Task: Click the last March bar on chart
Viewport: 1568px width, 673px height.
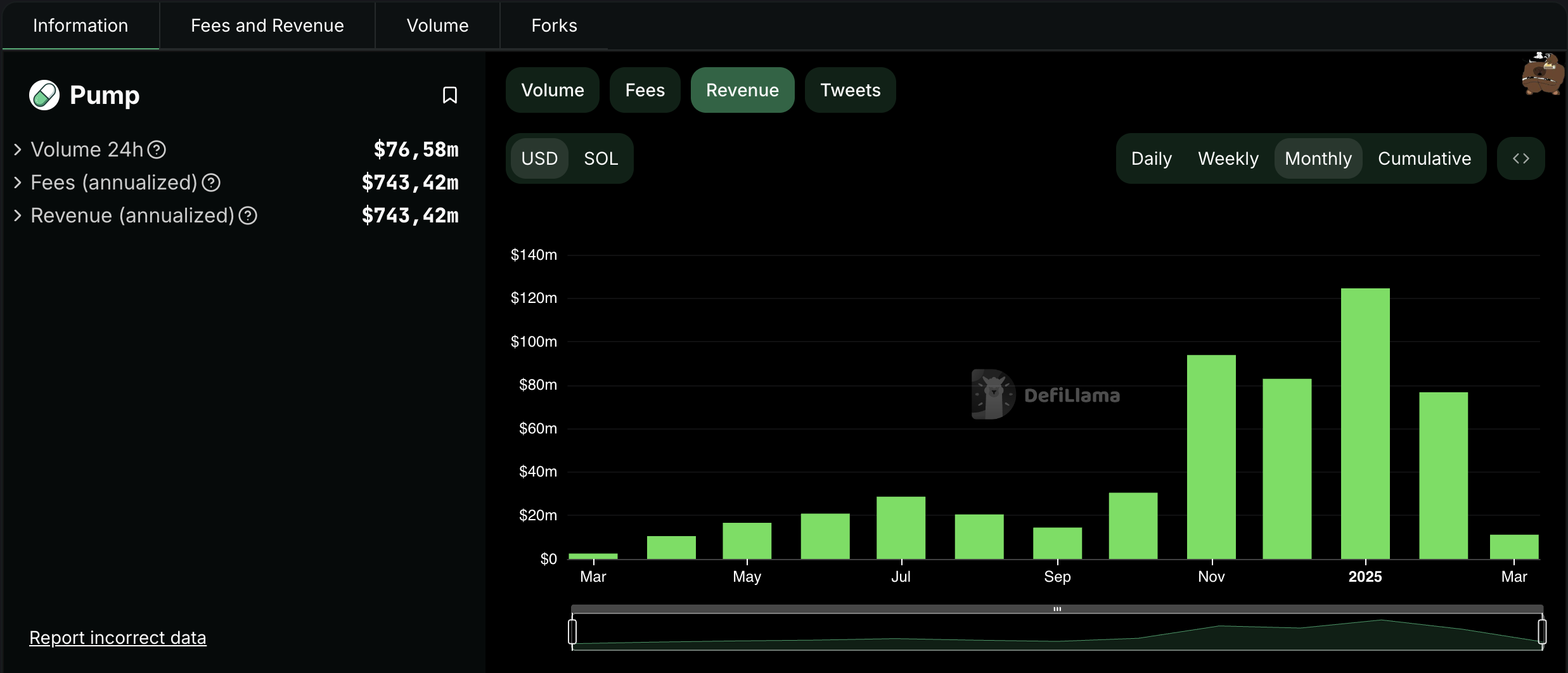Action: click(1514, 547)
